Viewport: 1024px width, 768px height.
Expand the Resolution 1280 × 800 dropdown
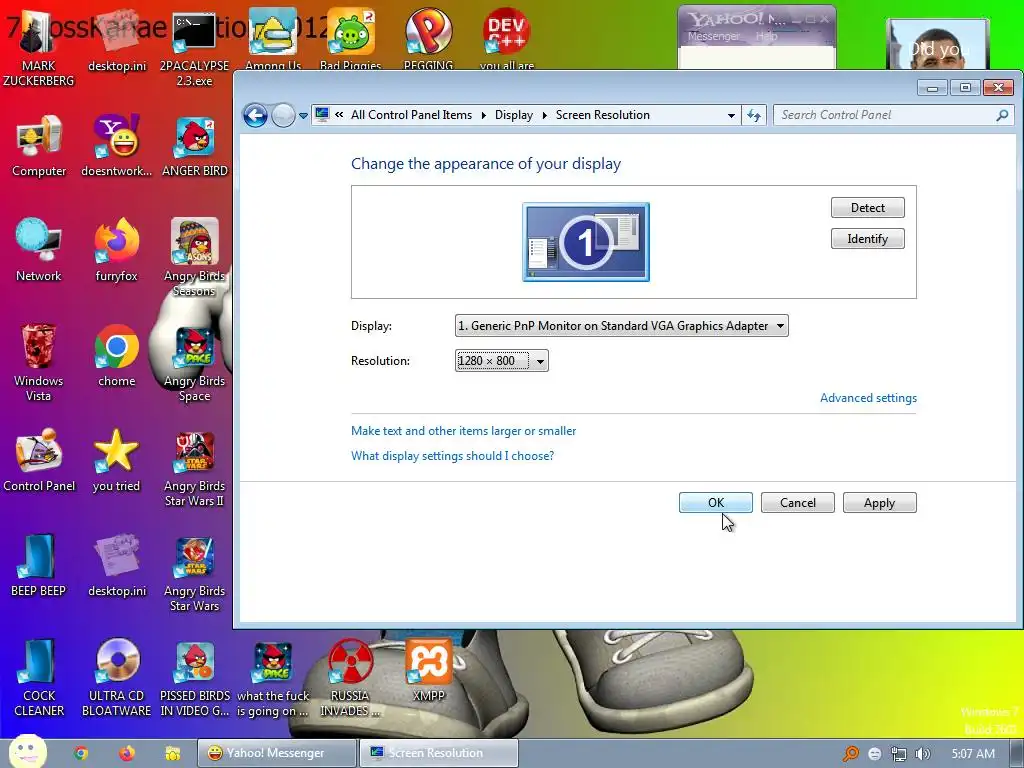tap(501, 360)
